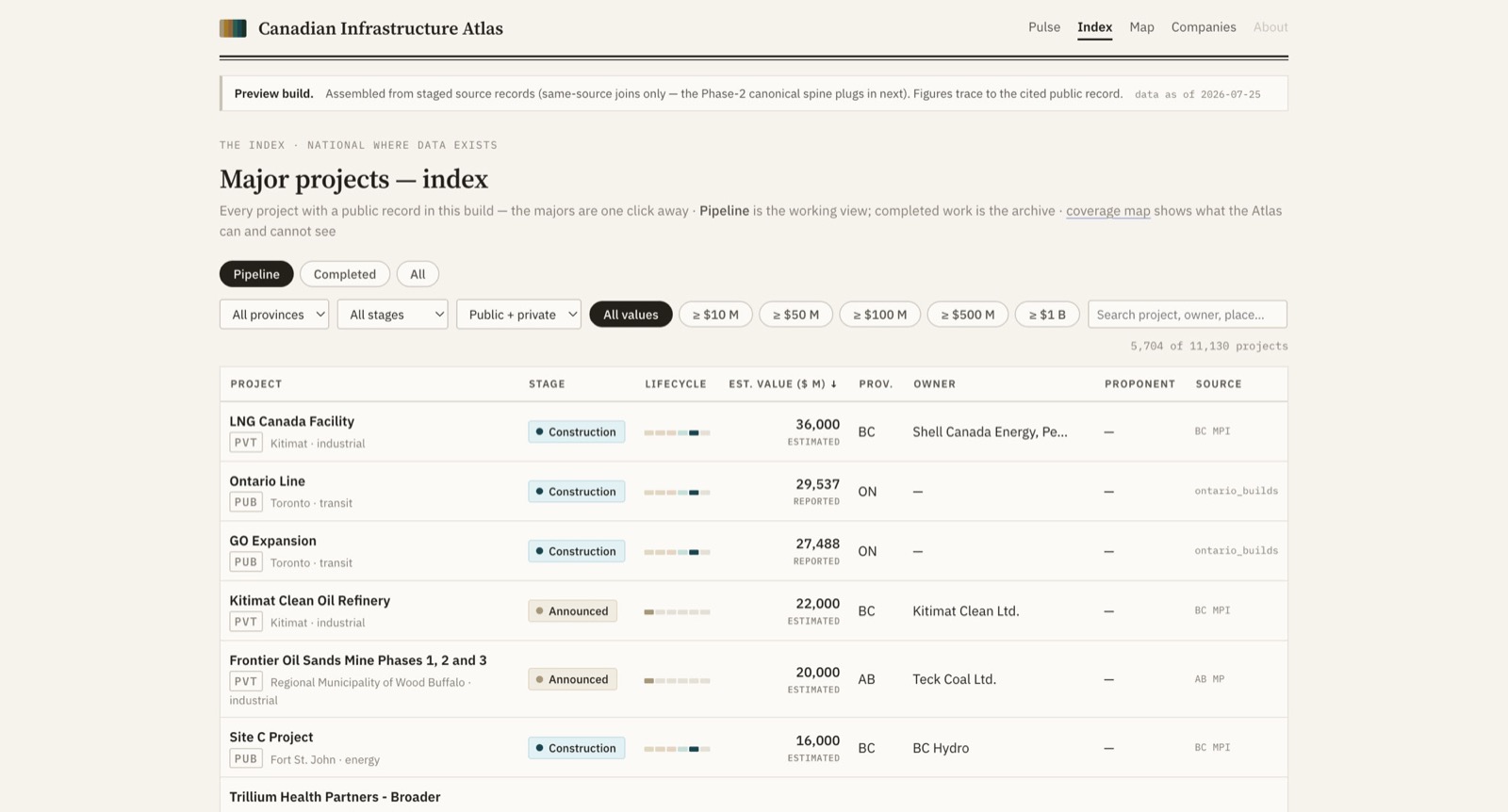The image size is (1508, 812).
Task: Click the PVT badge for Frontier Oil Sands
Action: tap(246, 681)
